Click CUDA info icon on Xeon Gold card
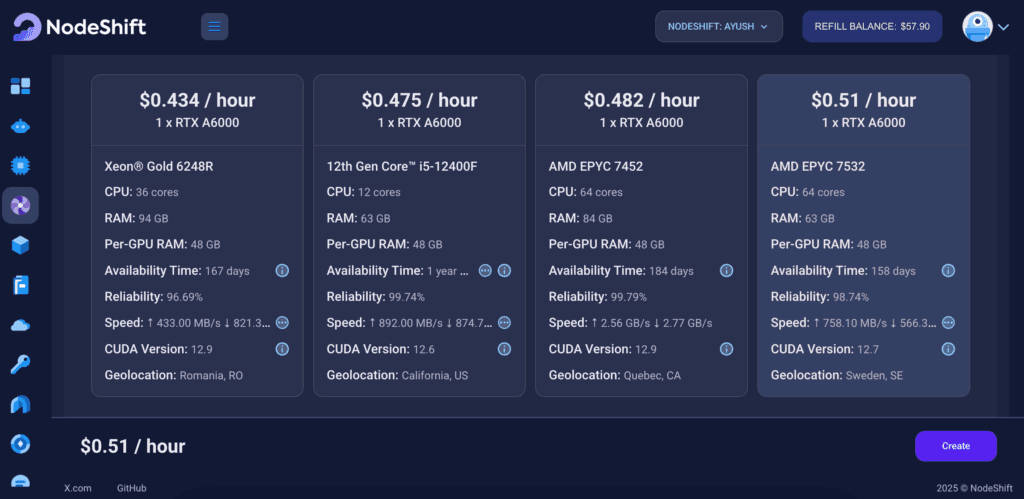The width and height of the screenshot is (1024, 499). click(x=282, y=349)
